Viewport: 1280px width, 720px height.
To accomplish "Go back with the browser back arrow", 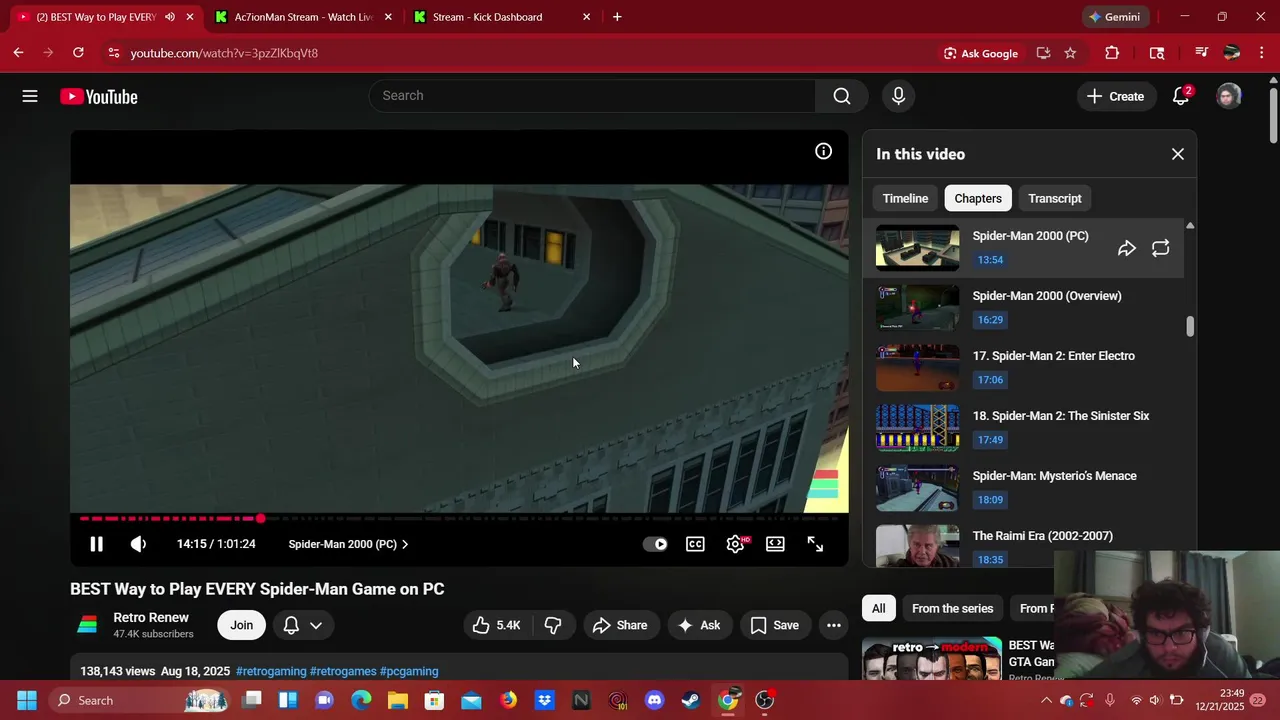I will (18, 53).
